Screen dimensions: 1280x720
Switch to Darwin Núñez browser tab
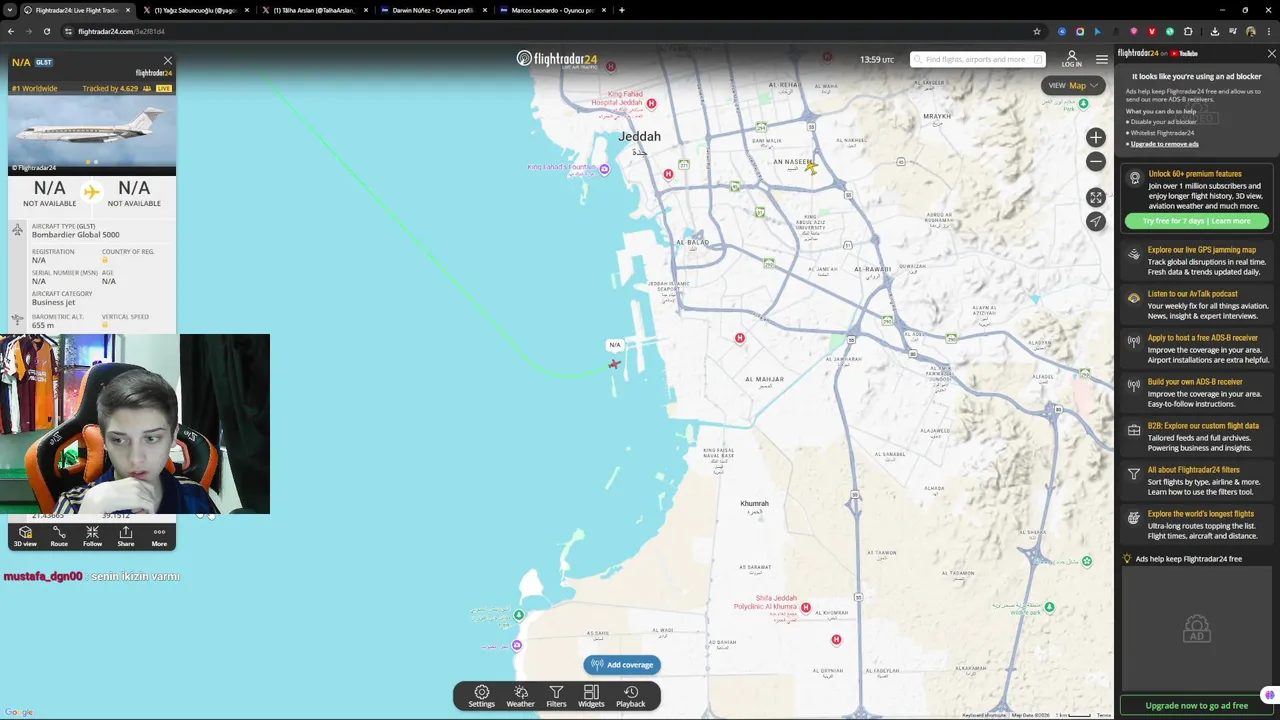[x=433, y=10]
